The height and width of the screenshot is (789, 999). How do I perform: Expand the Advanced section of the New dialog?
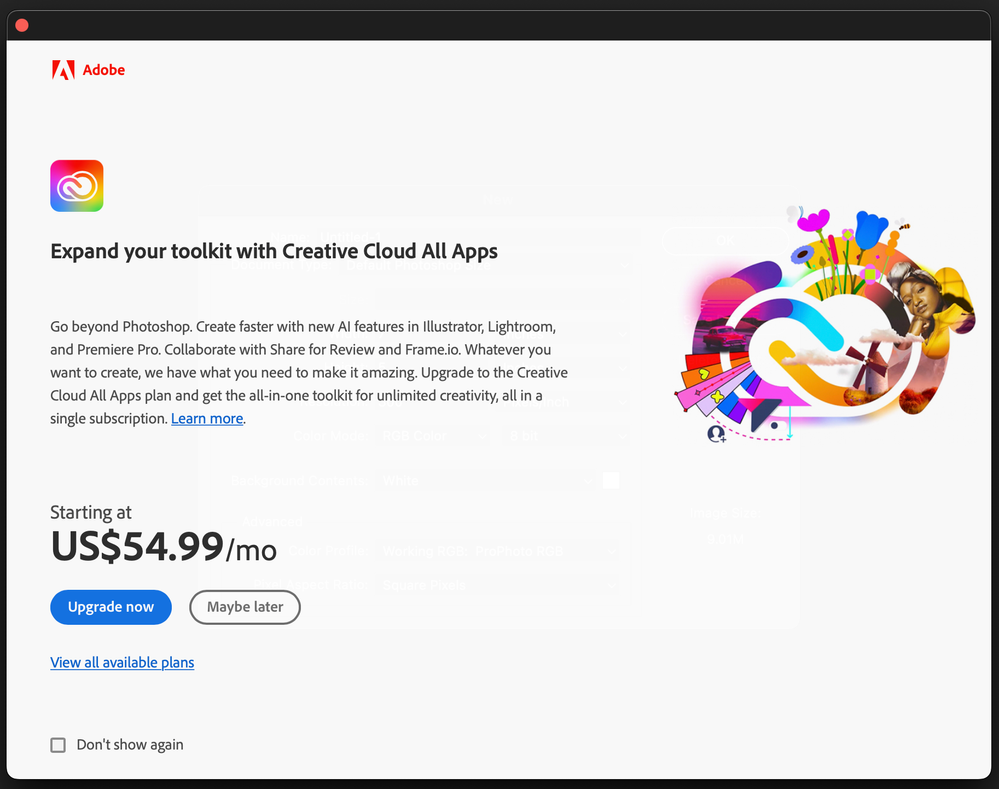(x=272, y=521)
